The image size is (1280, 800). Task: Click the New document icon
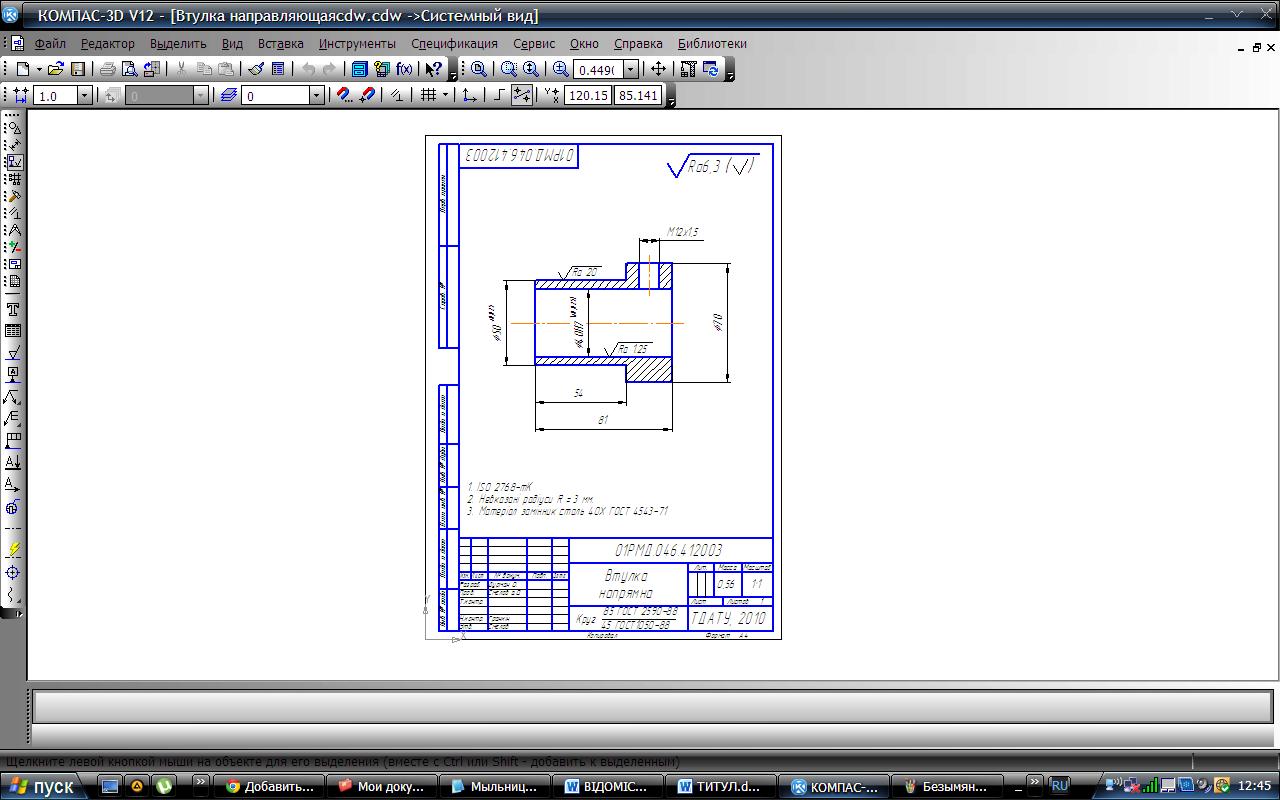click(23, 69)
